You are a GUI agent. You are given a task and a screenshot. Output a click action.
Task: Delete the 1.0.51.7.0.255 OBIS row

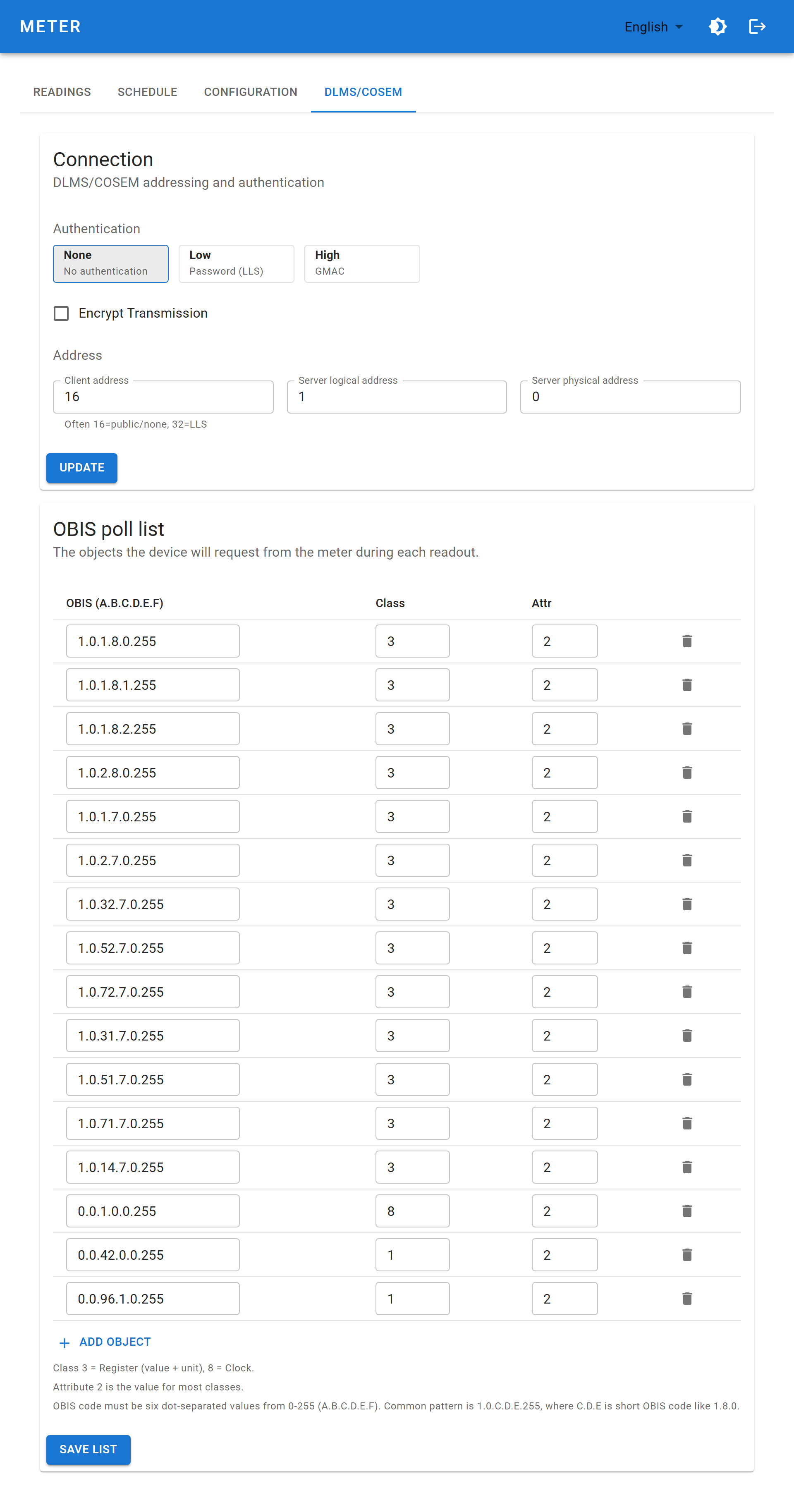tap(687, 1079)
